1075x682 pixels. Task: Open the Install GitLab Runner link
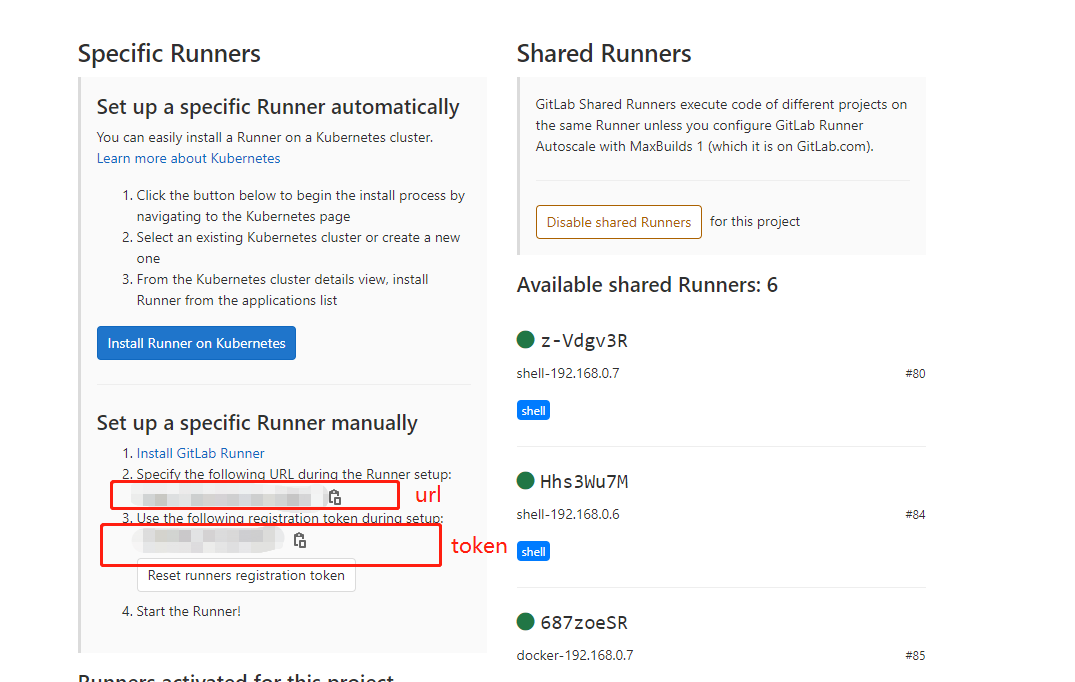pyautogui.click(x=200, y=453)
